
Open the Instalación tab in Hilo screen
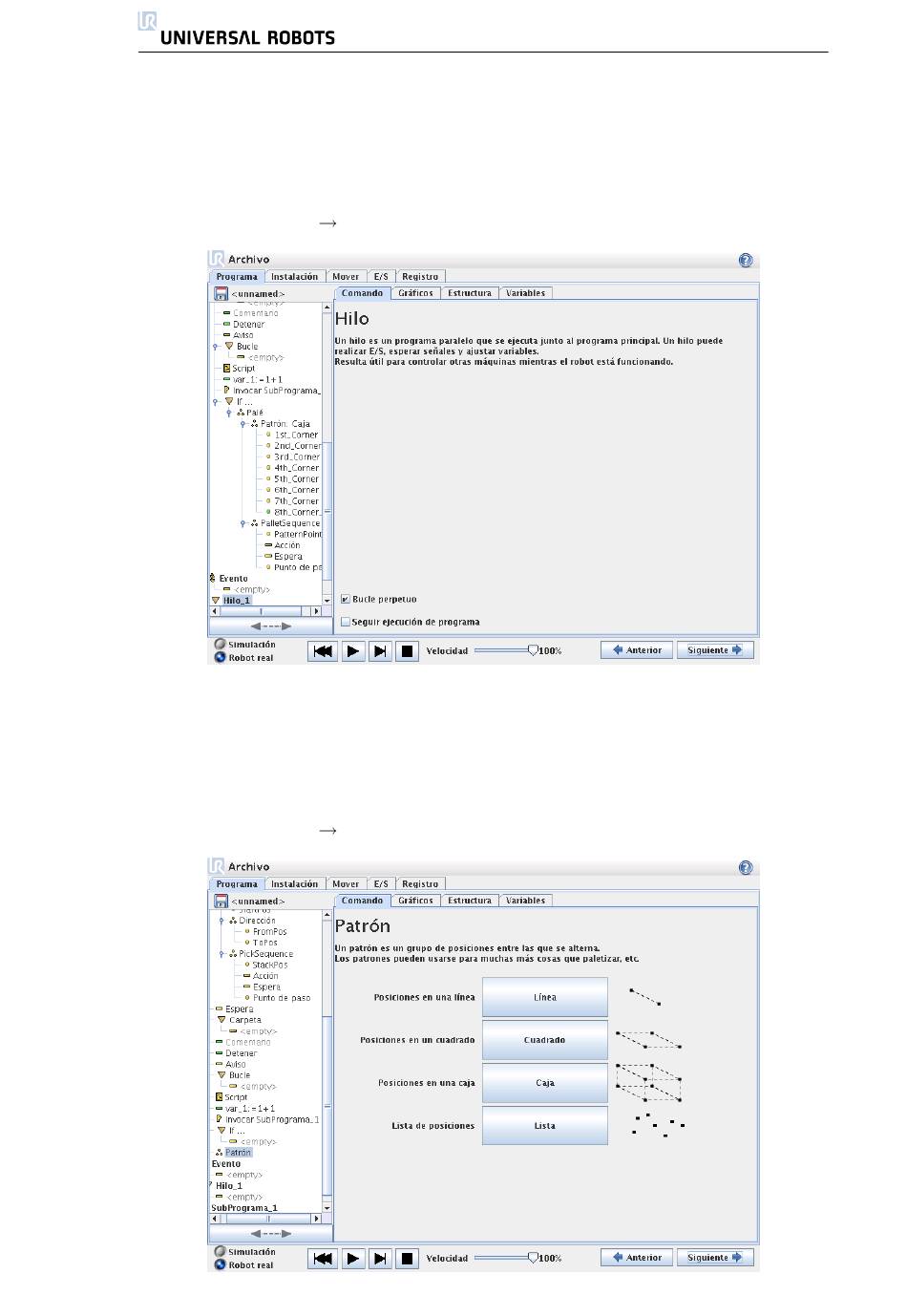click(294, 277)
